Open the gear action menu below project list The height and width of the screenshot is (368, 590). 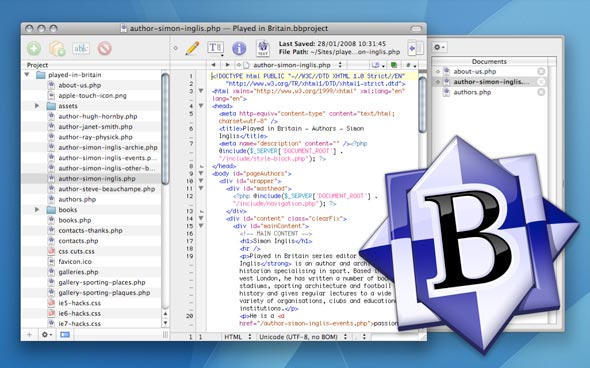(47, 335)
